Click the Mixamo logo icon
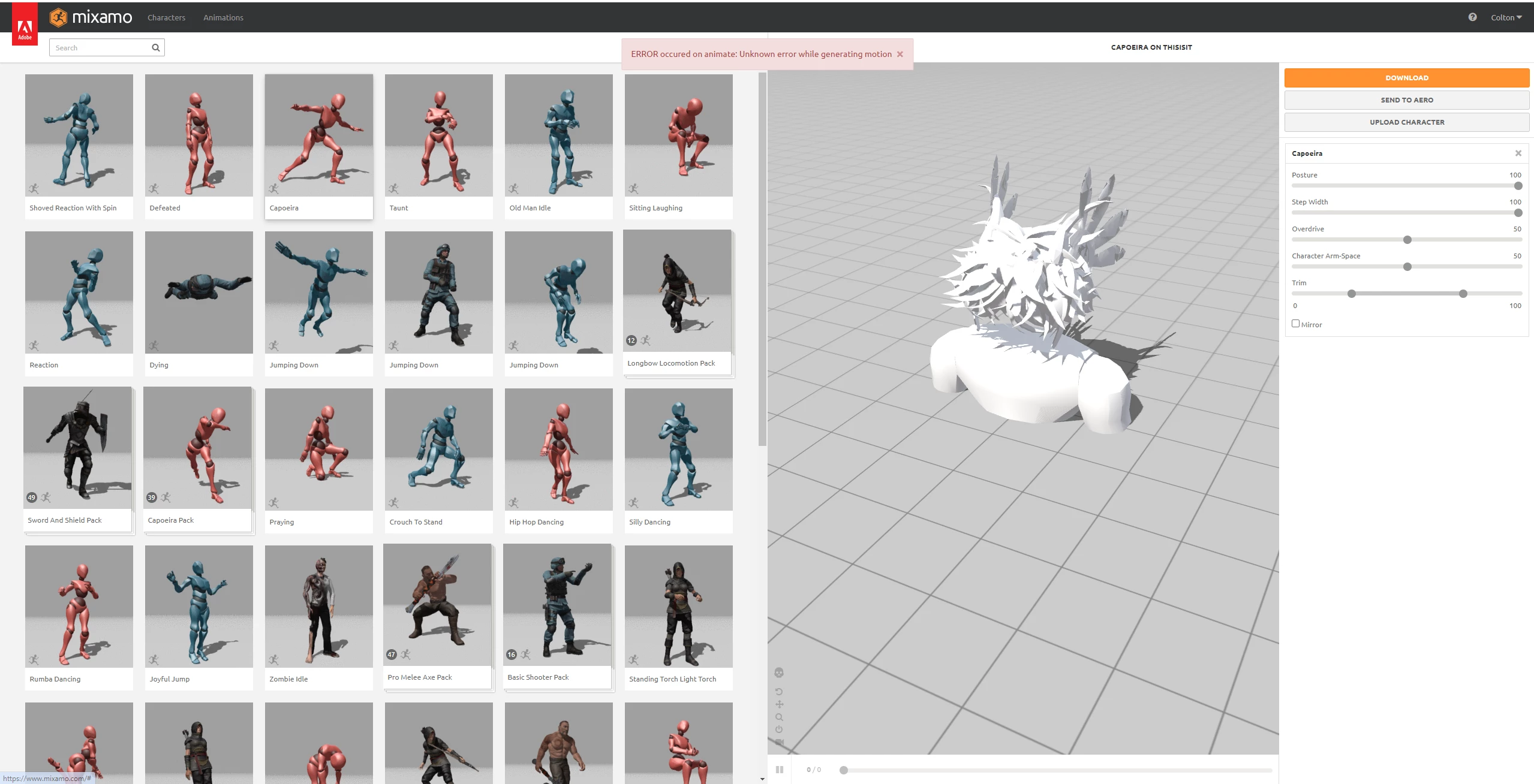This screenshot has height=784, width=1534. pyautogui.click(x=59, y=17)
